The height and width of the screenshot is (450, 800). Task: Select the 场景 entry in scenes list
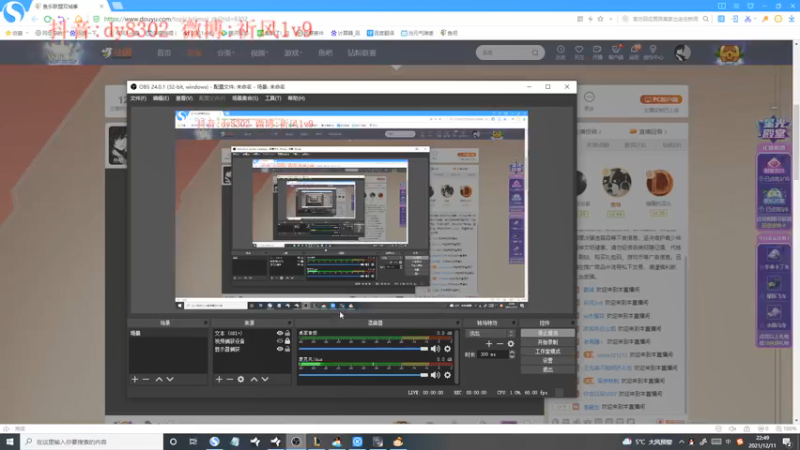pyautogui.click(x=167, y=333)
